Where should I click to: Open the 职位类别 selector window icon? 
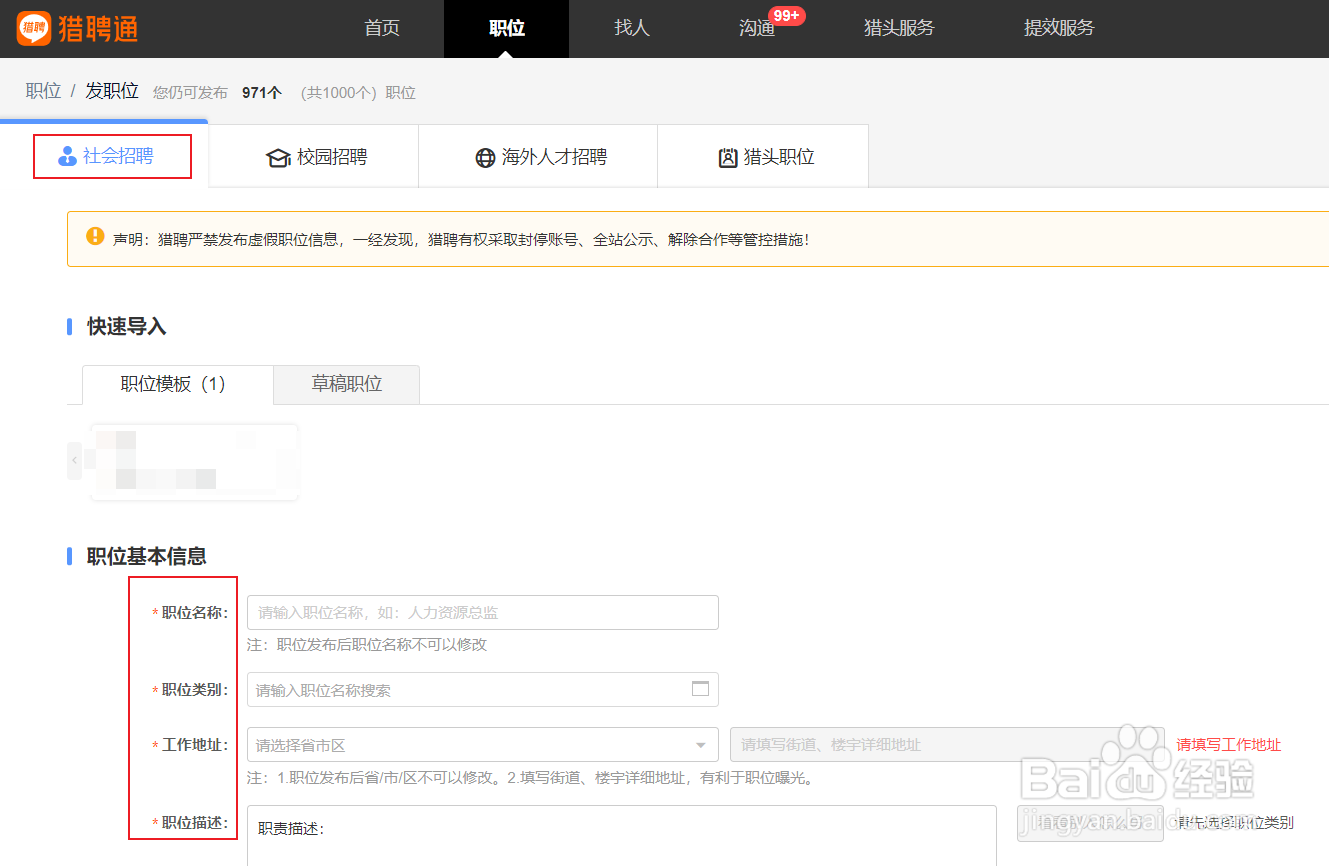700,689
